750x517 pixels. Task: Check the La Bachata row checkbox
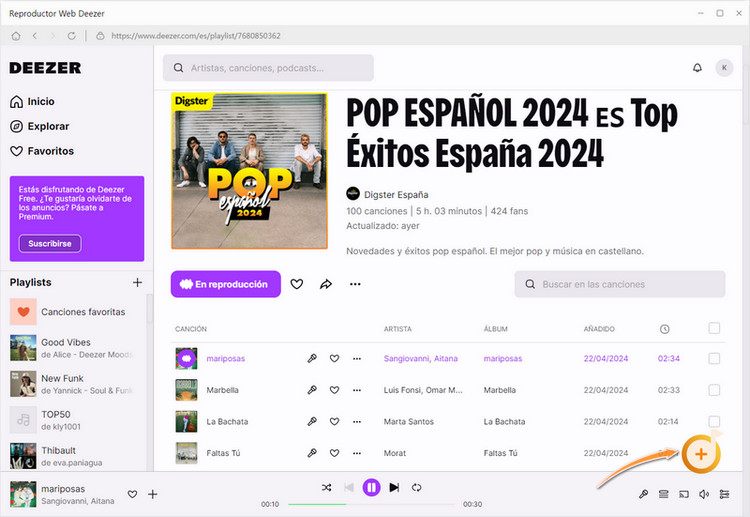pos(714,421)
